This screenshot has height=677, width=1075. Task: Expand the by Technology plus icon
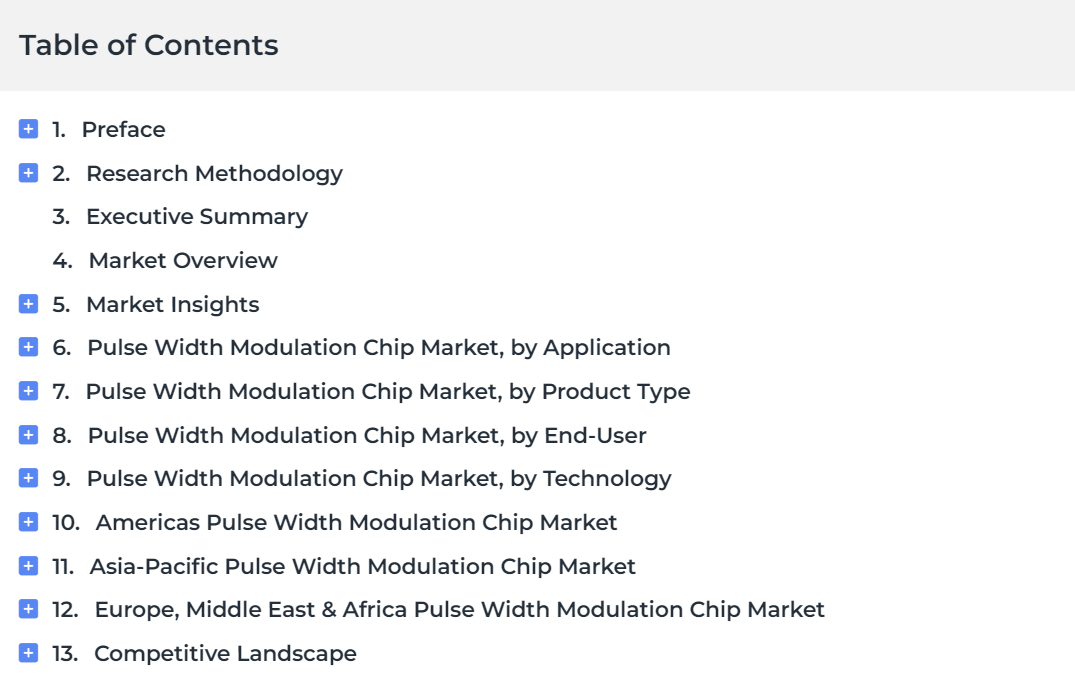(28, 478)
